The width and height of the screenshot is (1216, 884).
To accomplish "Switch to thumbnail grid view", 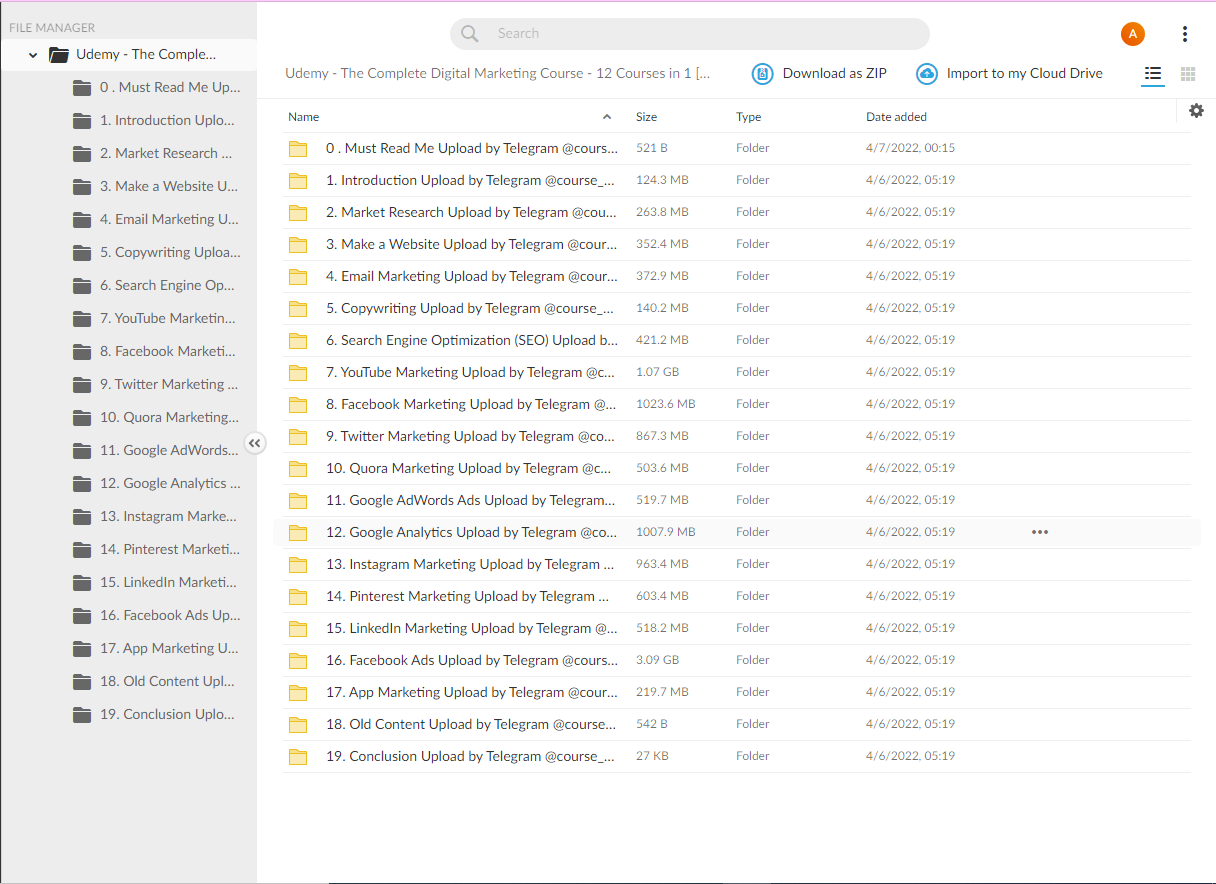I will click(1188, 74).
